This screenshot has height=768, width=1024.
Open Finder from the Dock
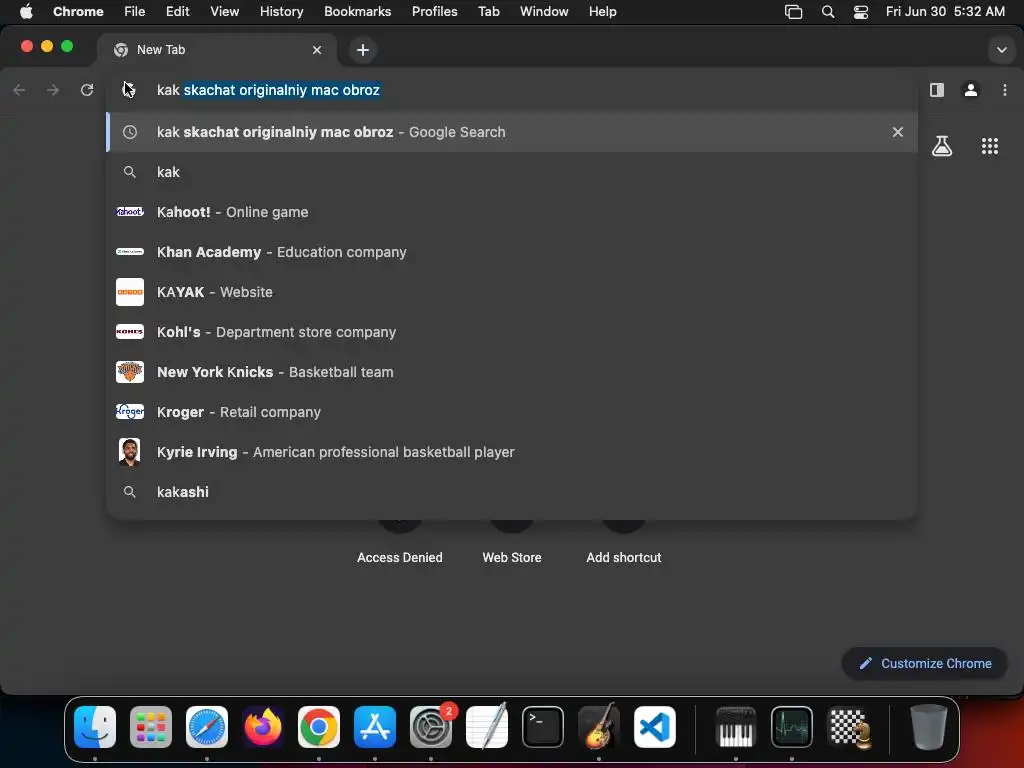pyautogui.click(x=95, y=727)
